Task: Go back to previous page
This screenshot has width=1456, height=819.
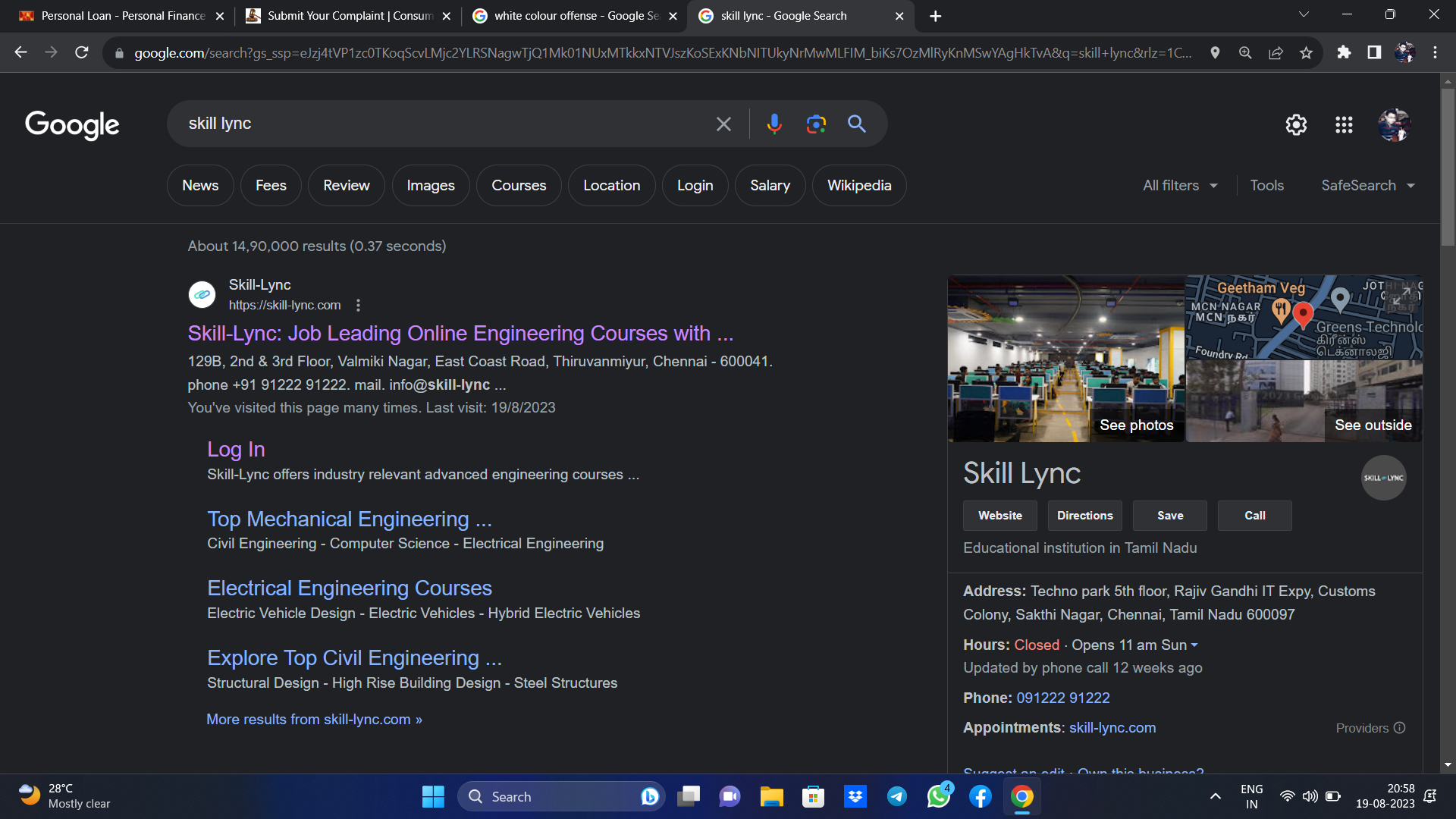Action: click(21, 52)
